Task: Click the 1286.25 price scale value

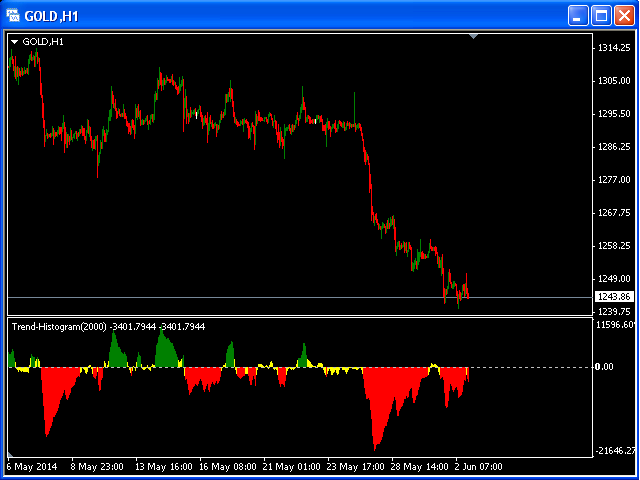Action: pos(615,147)
